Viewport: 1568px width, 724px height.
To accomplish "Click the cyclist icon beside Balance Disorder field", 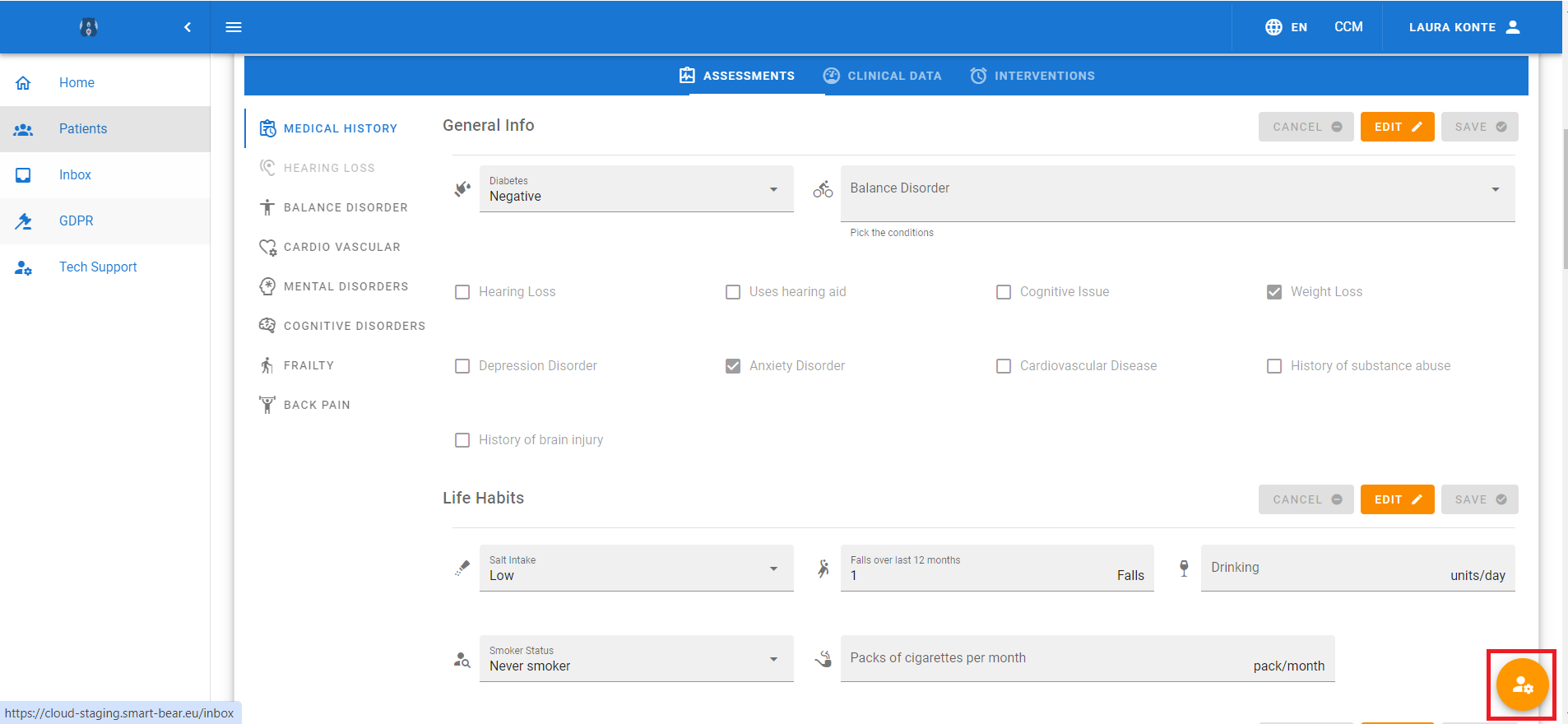I will click(823, 189).
